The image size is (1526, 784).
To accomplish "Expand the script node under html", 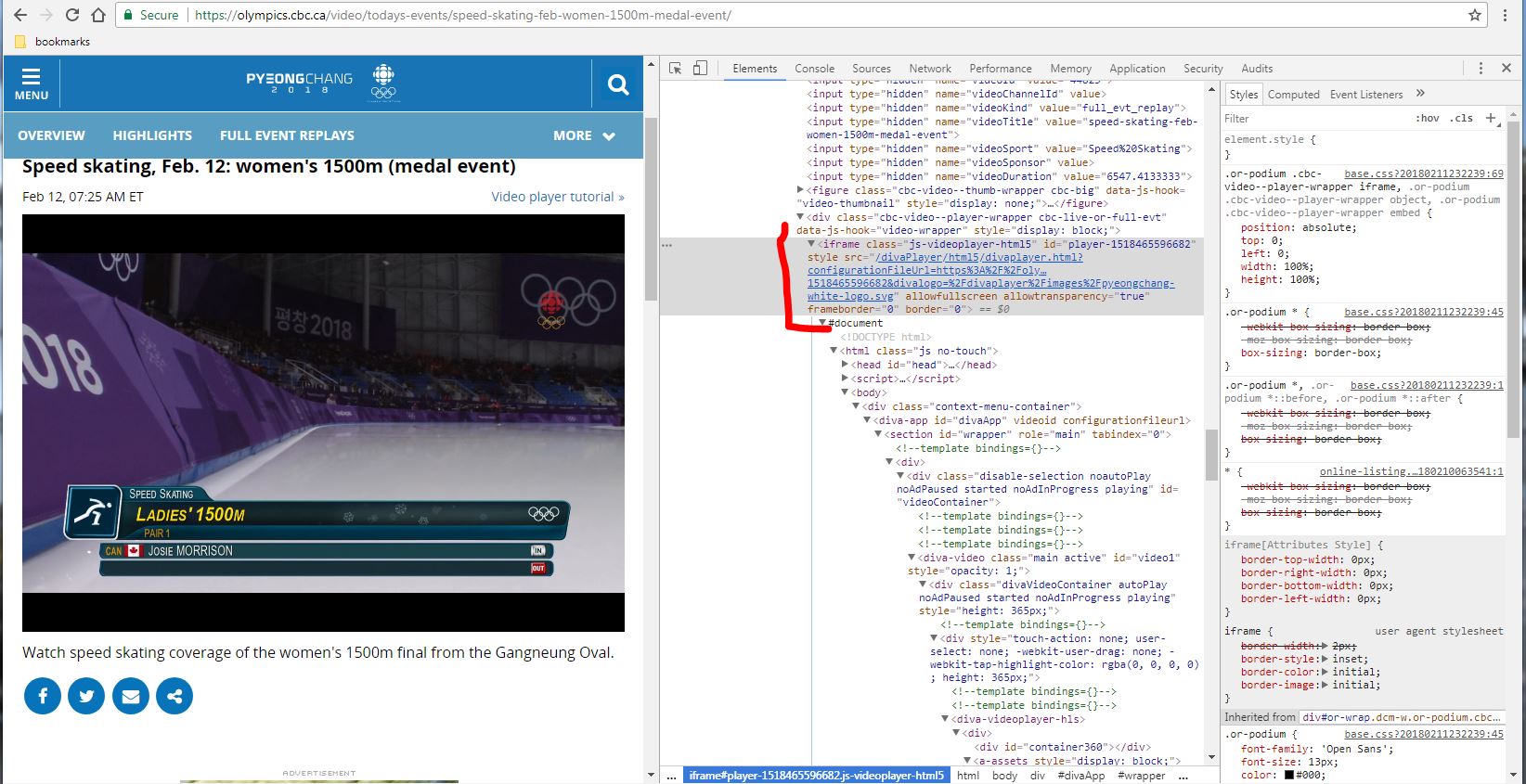I will click(x=845, y=379).
